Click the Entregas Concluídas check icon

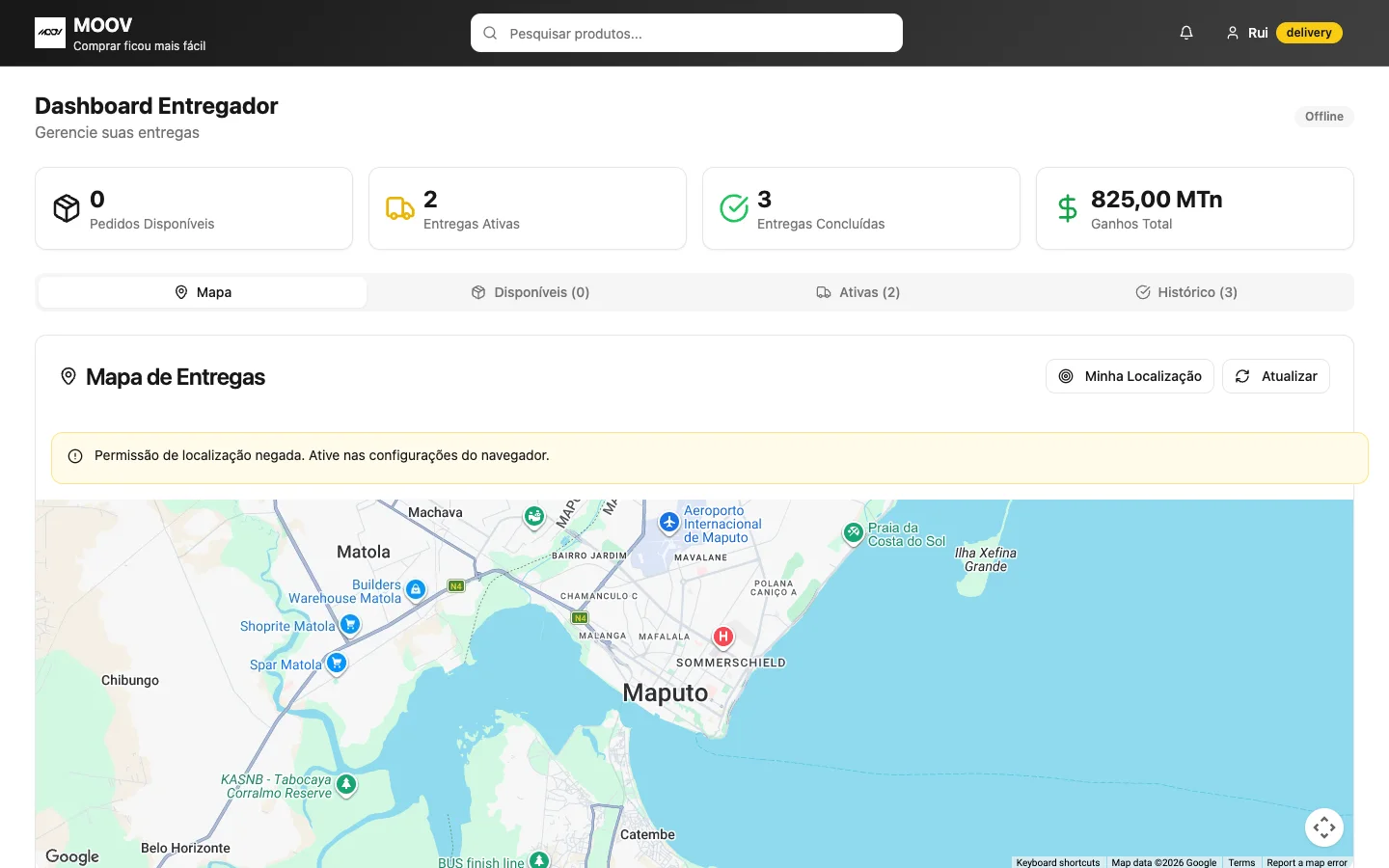click(734, 208)
